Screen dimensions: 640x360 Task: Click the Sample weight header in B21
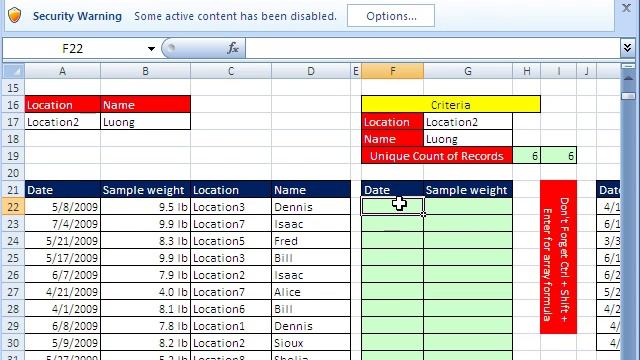145,190
